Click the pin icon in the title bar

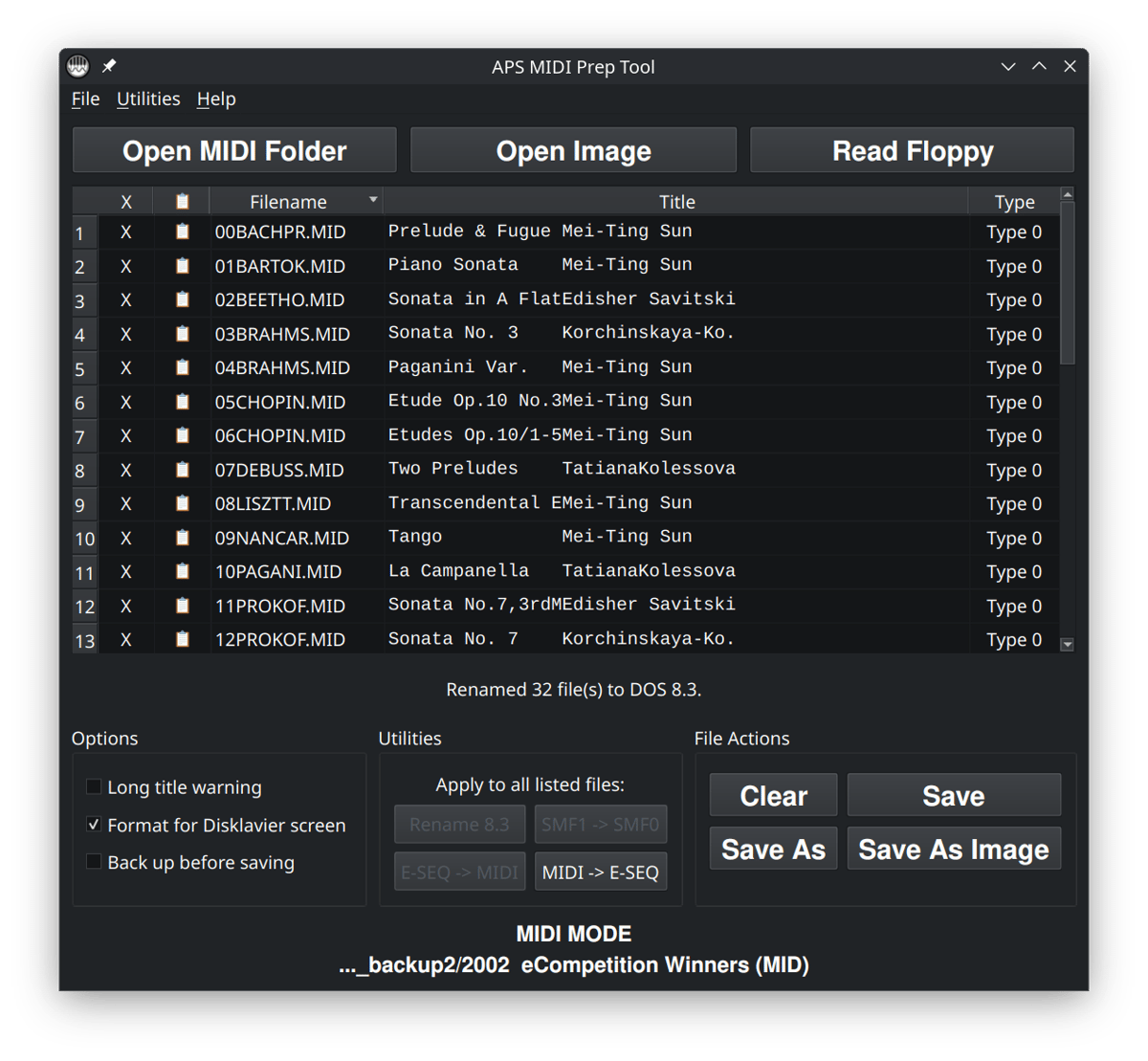click(109, 66)
